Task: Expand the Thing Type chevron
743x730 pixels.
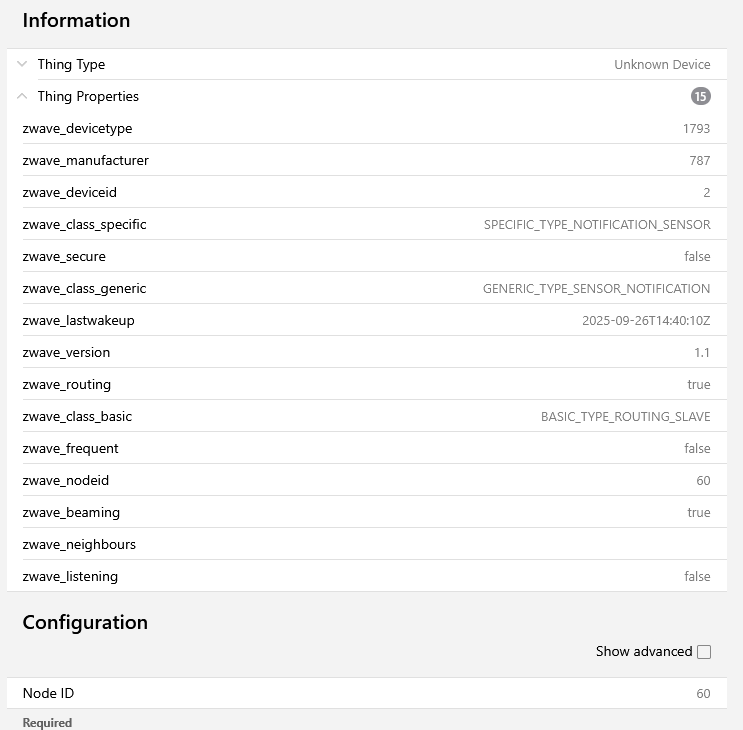Action: pyautogui.click(x=22, y=64)
